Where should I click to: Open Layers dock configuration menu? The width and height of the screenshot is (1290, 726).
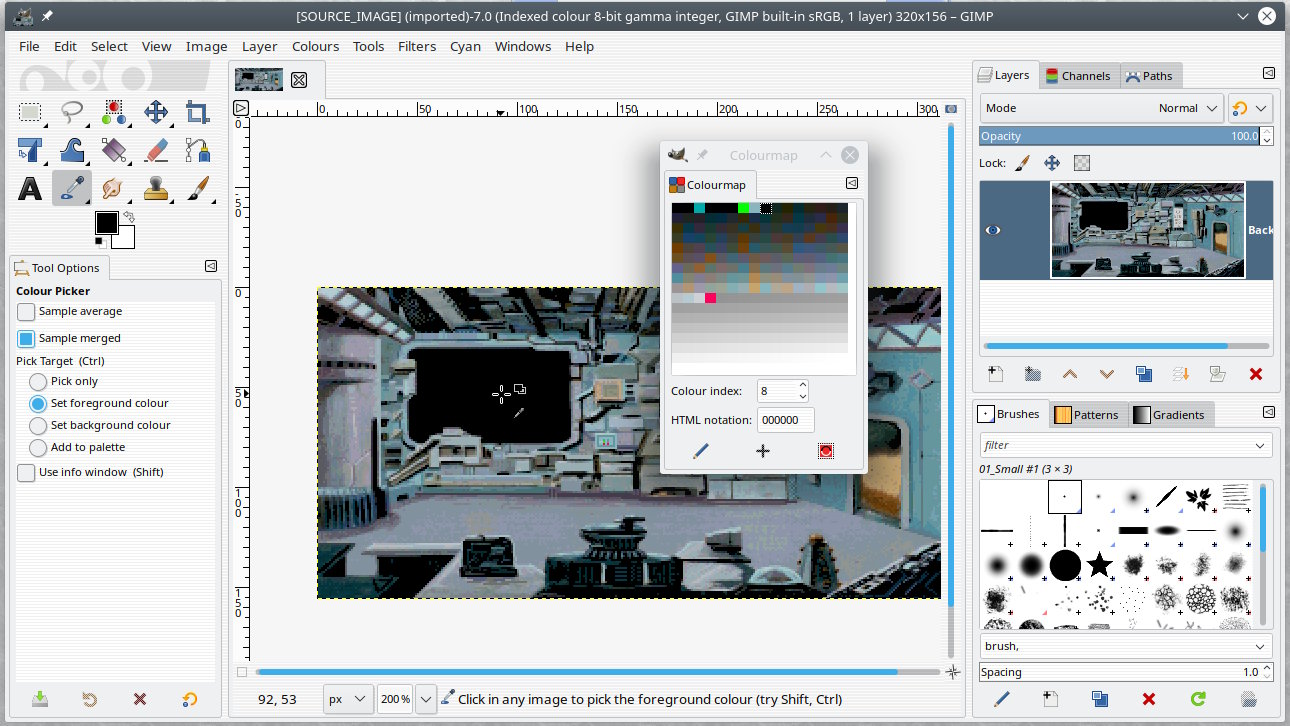pyautogui.click(x=1269, y=73)
